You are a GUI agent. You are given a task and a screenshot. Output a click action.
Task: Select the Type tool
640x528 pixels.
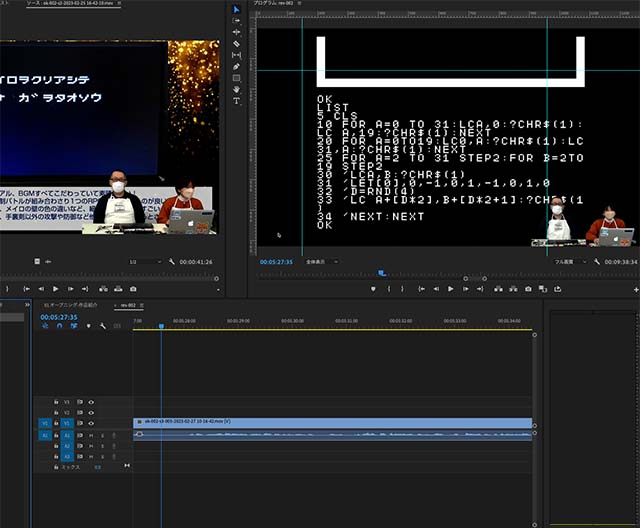237,101
